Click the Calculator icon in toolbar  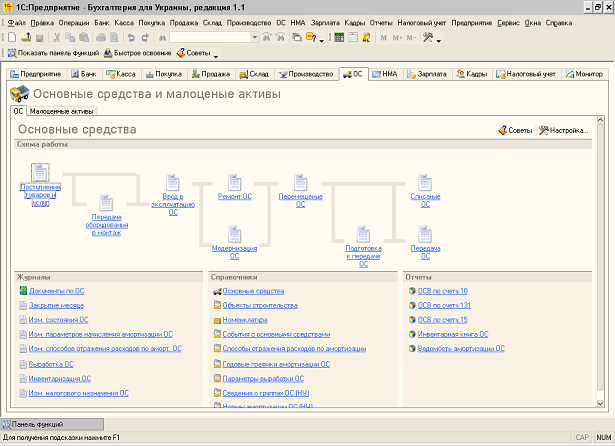coord(339,37)
